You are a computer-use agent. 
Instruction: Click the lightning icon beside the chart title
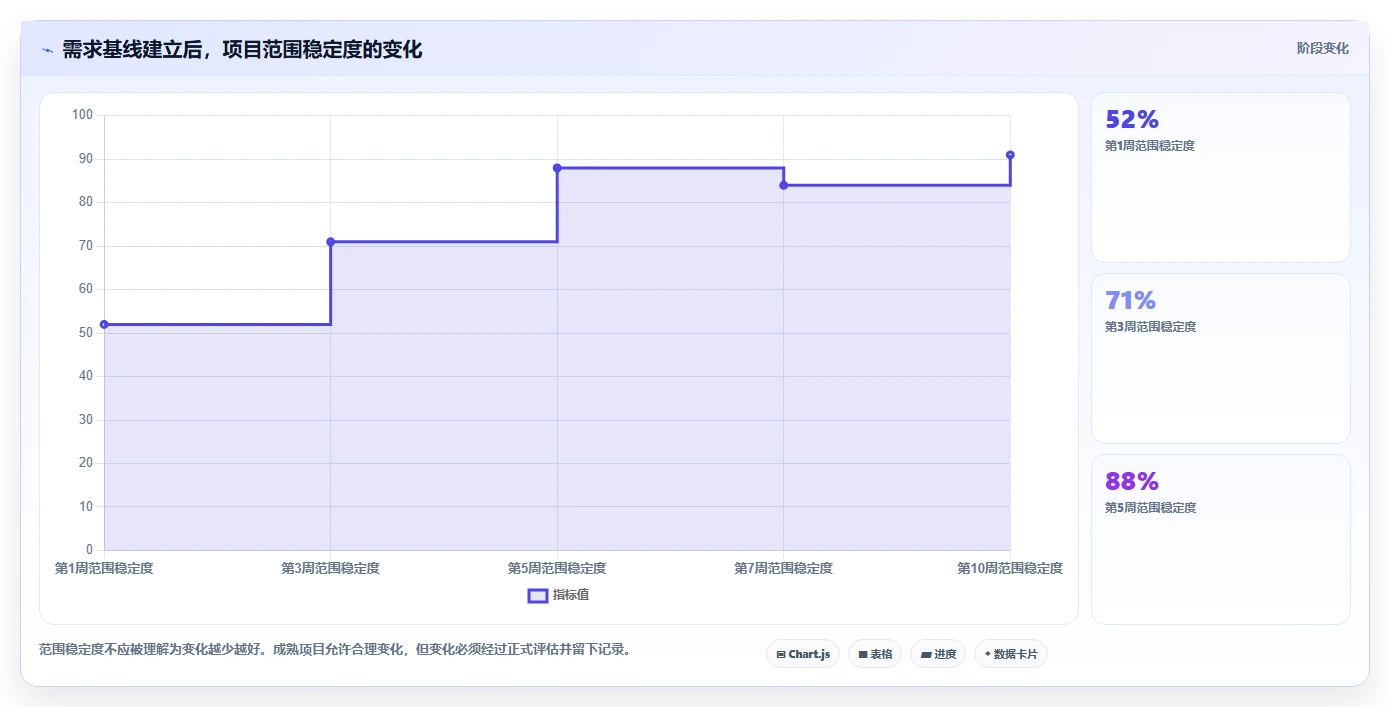click(47, 50)
